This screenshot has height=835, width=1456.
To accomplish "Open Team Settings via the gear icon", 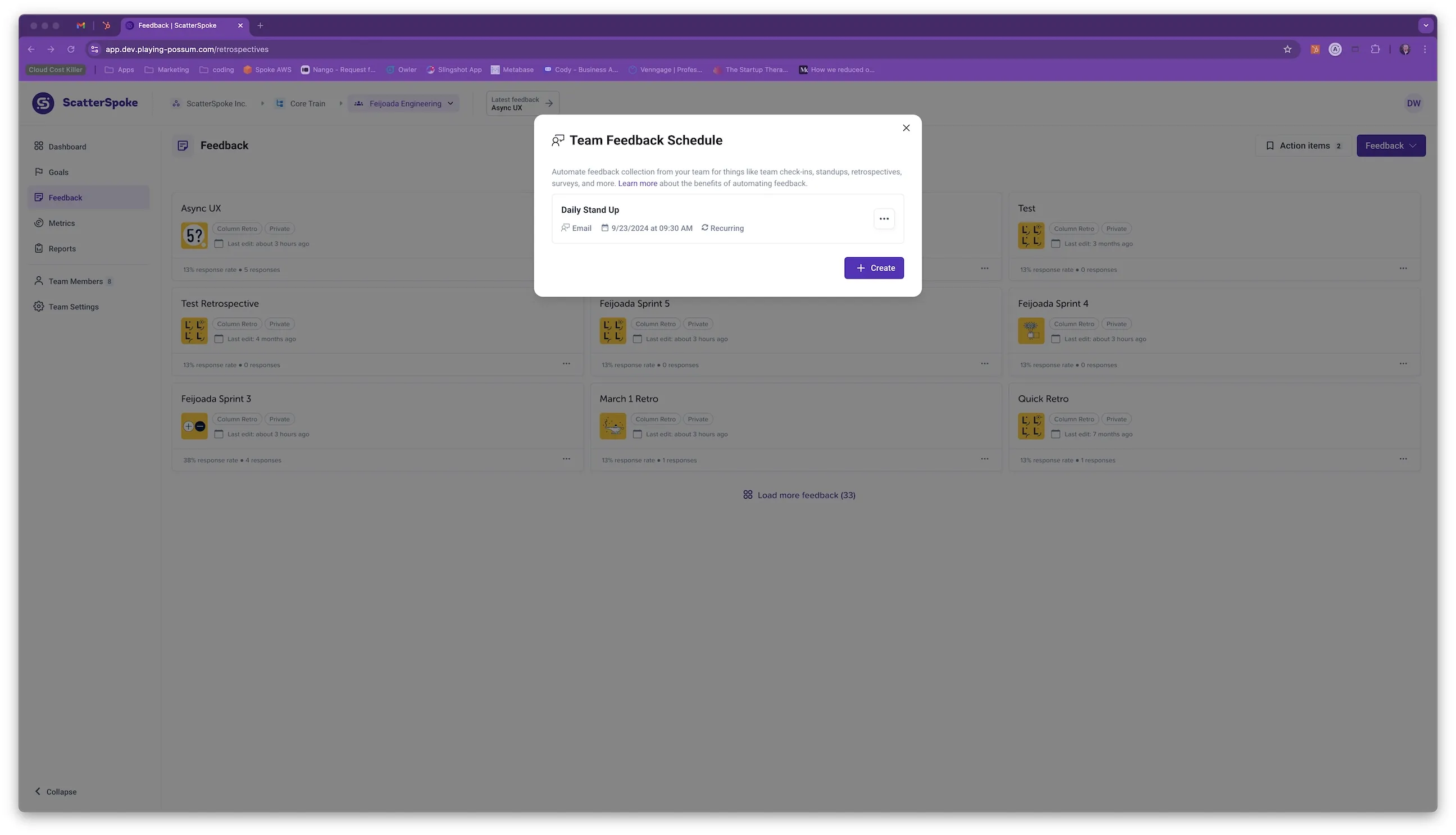I will [x=38, y=306].
